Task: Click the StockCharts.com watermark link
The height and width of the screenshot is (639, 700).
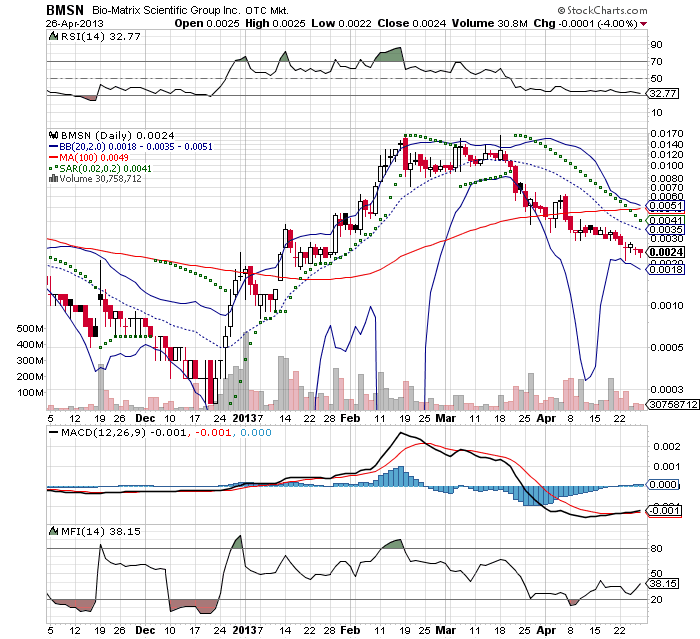Action: coord(602,10)
